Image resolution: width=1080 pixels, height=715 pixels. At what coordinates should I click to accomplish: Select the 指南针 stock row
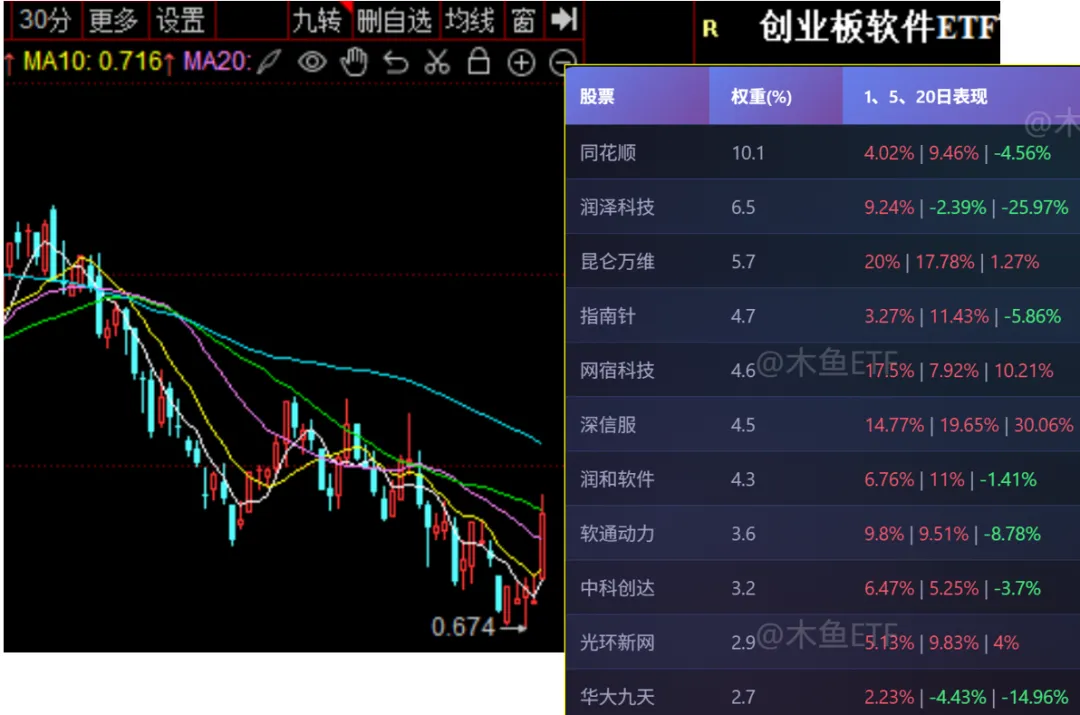[x=822, y=315]
